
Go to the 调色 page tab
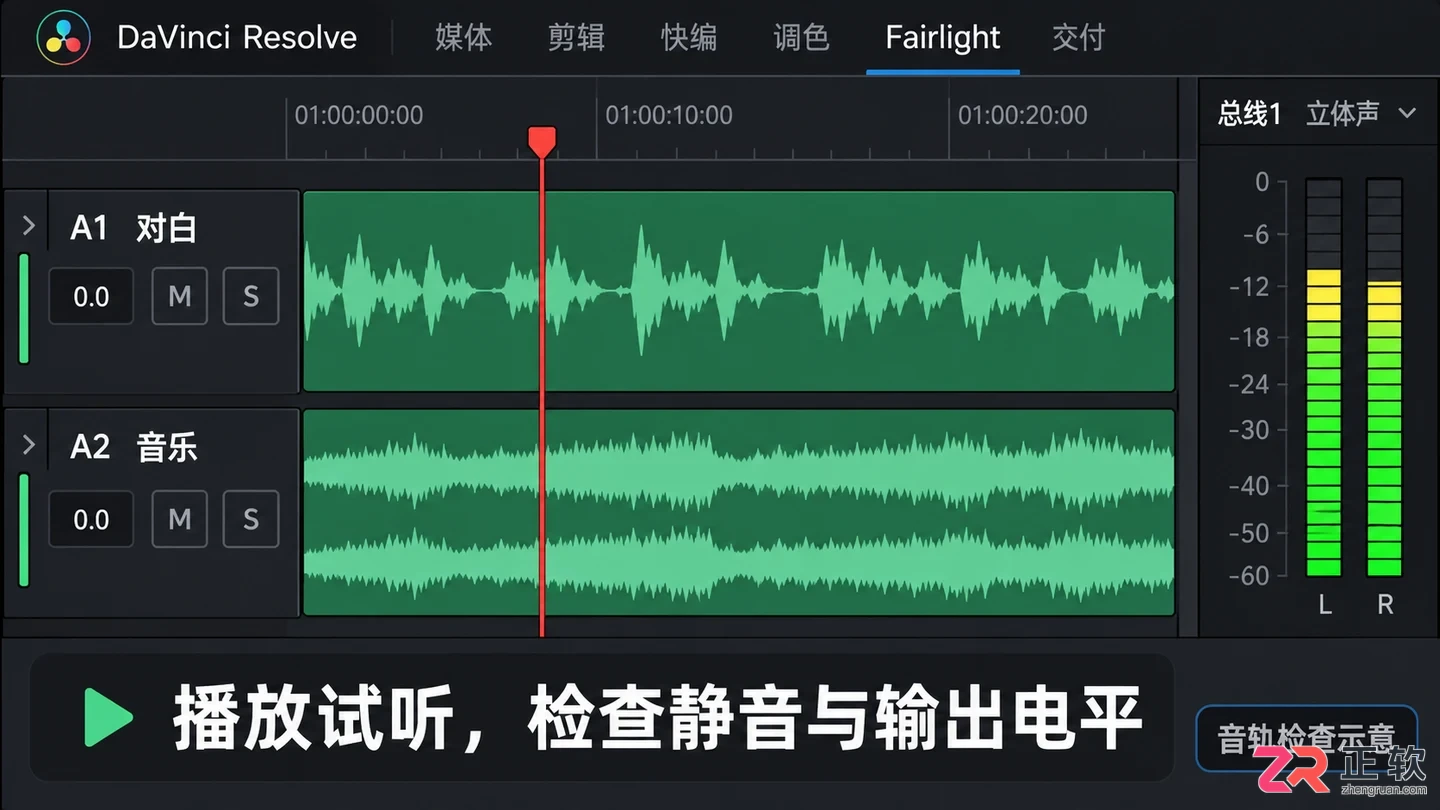point(802,38)
